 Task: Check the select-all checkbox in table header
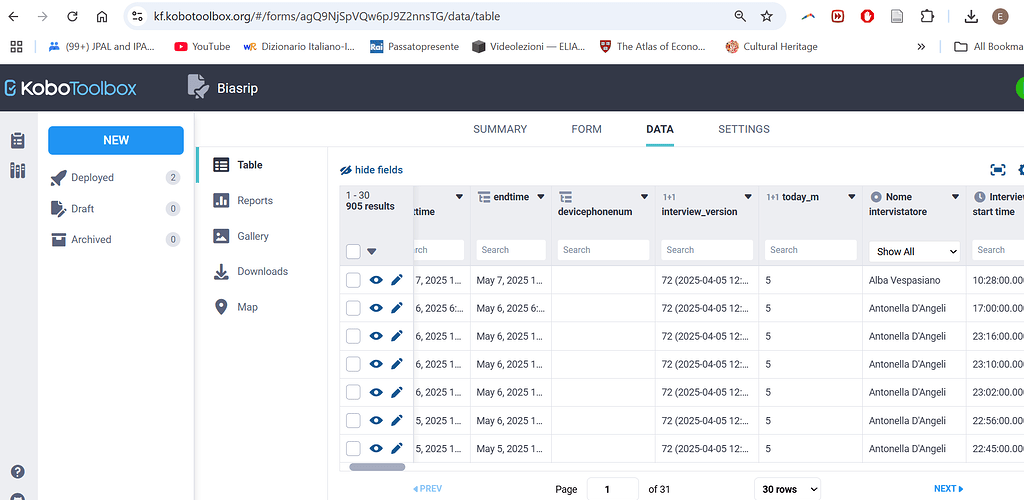[x=353, y=251]
